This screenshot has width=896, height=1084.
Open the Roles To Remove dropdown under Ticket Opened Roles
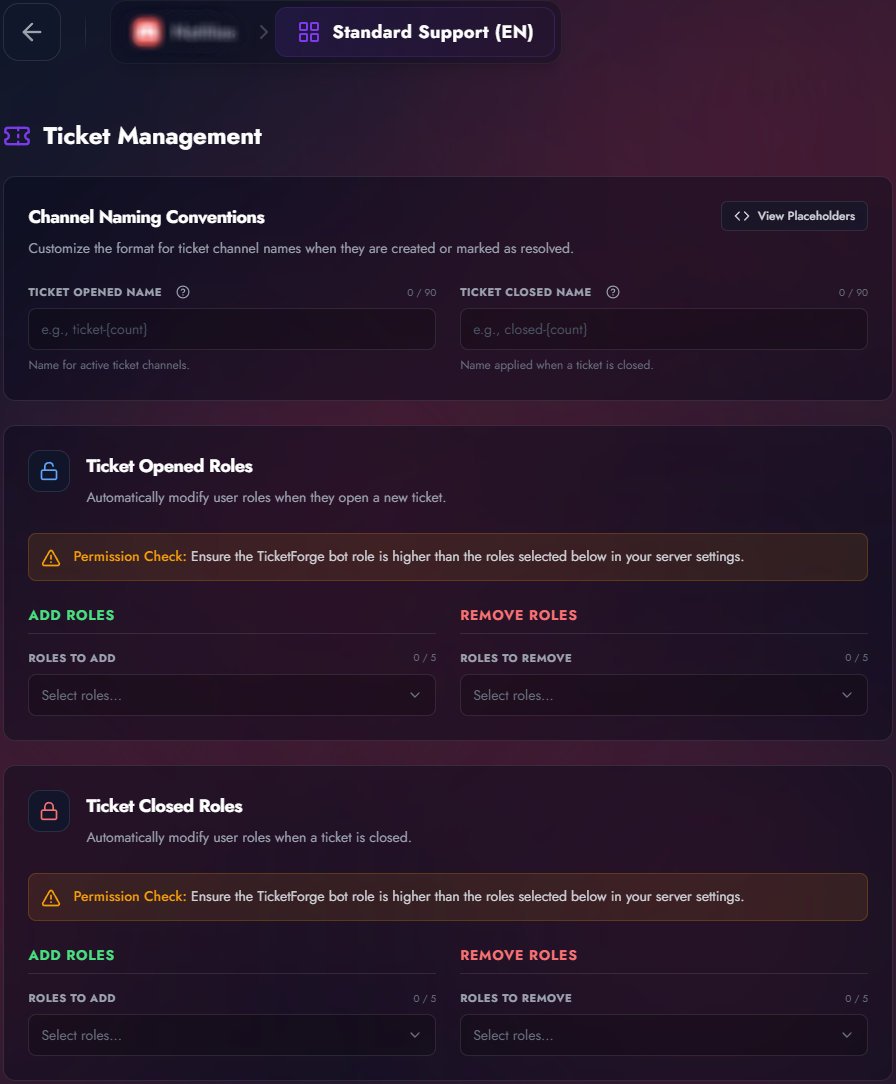pyautogui.click(x=663, y=694)
